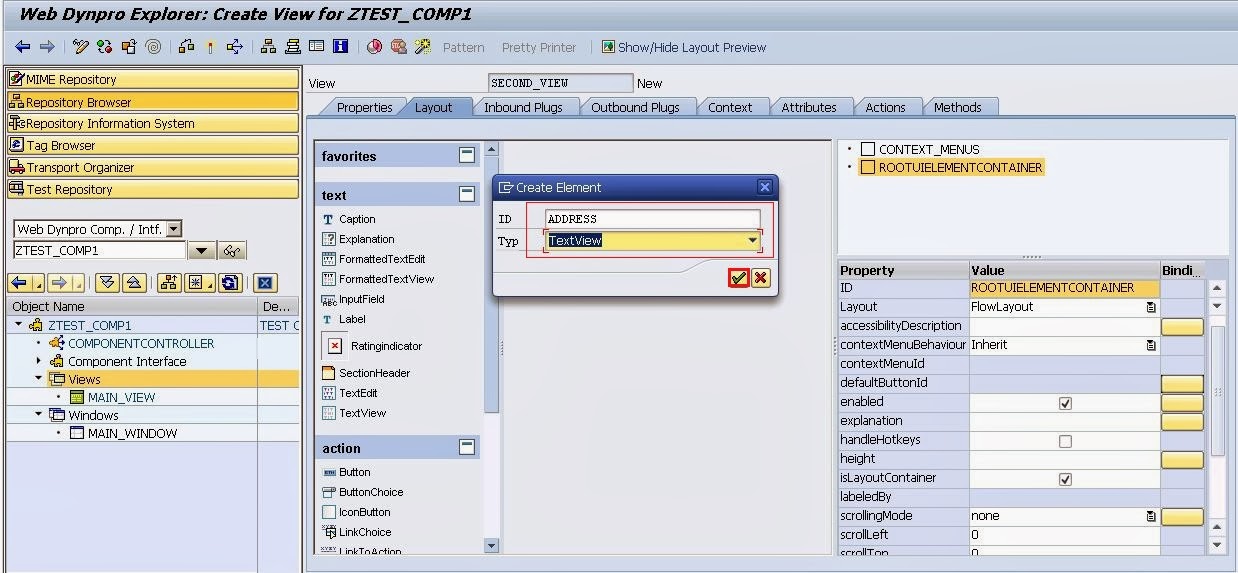Open the scrollingMode value dropdown
The width and height of the screenshot is (1238, 573).
[x=1151, y=517]
